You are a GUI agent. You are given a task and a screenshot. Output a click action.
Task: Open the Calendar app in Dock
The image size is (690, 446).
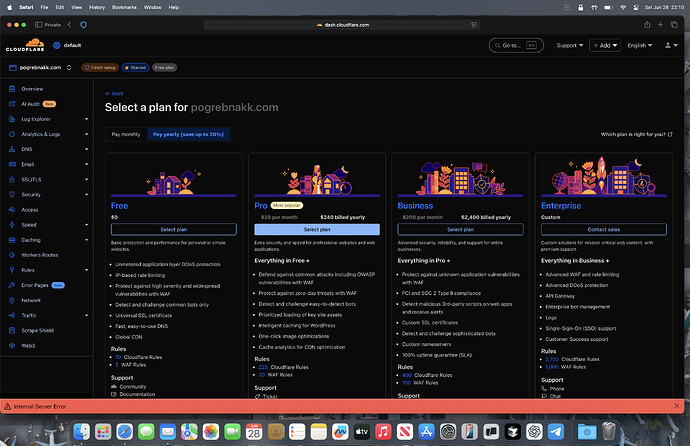(x=254, y=431)
